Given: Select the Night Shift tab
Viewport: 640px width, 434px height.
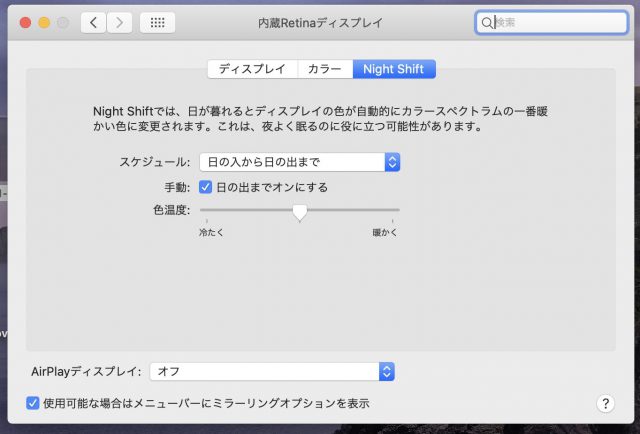Looking at the screenshot, I should coord(394,69).
